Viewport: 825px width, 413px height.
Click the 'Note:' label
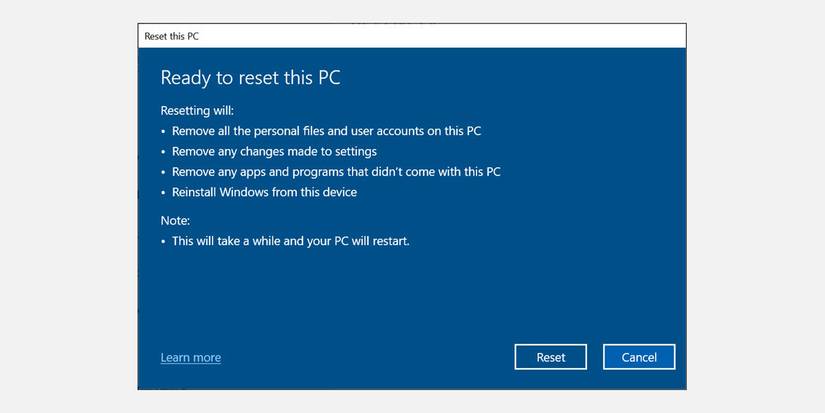coord(175,220)
